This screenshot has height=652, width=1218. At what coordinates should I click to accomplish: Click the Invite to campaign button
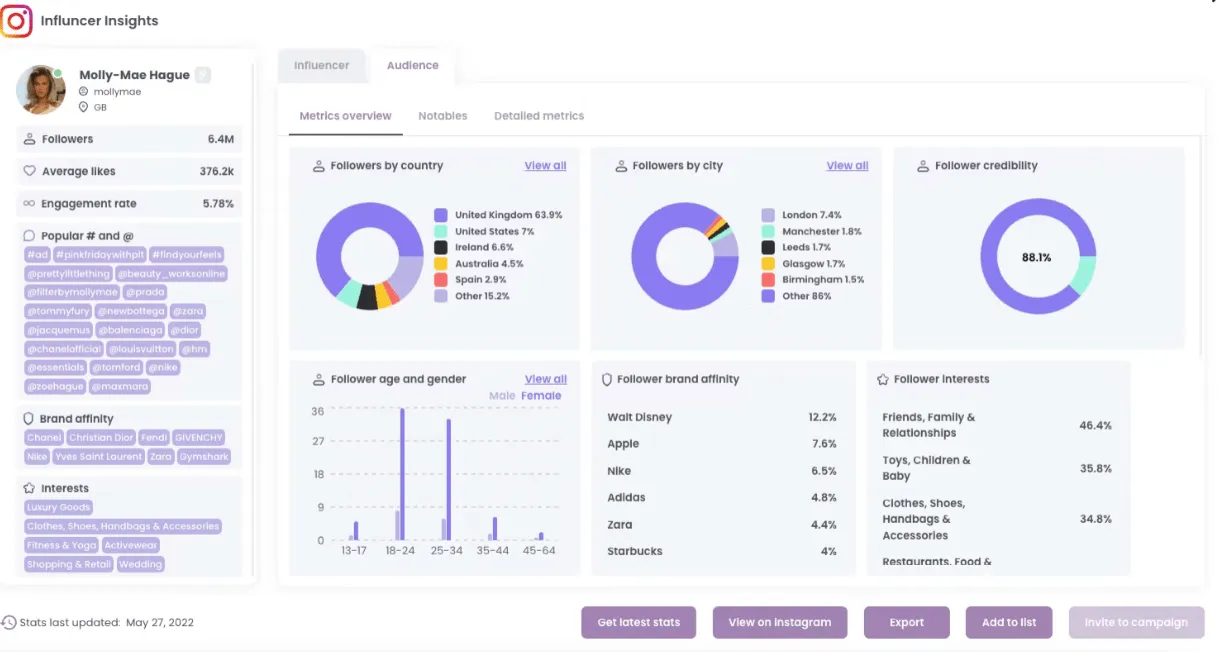tap(1137, 622)
